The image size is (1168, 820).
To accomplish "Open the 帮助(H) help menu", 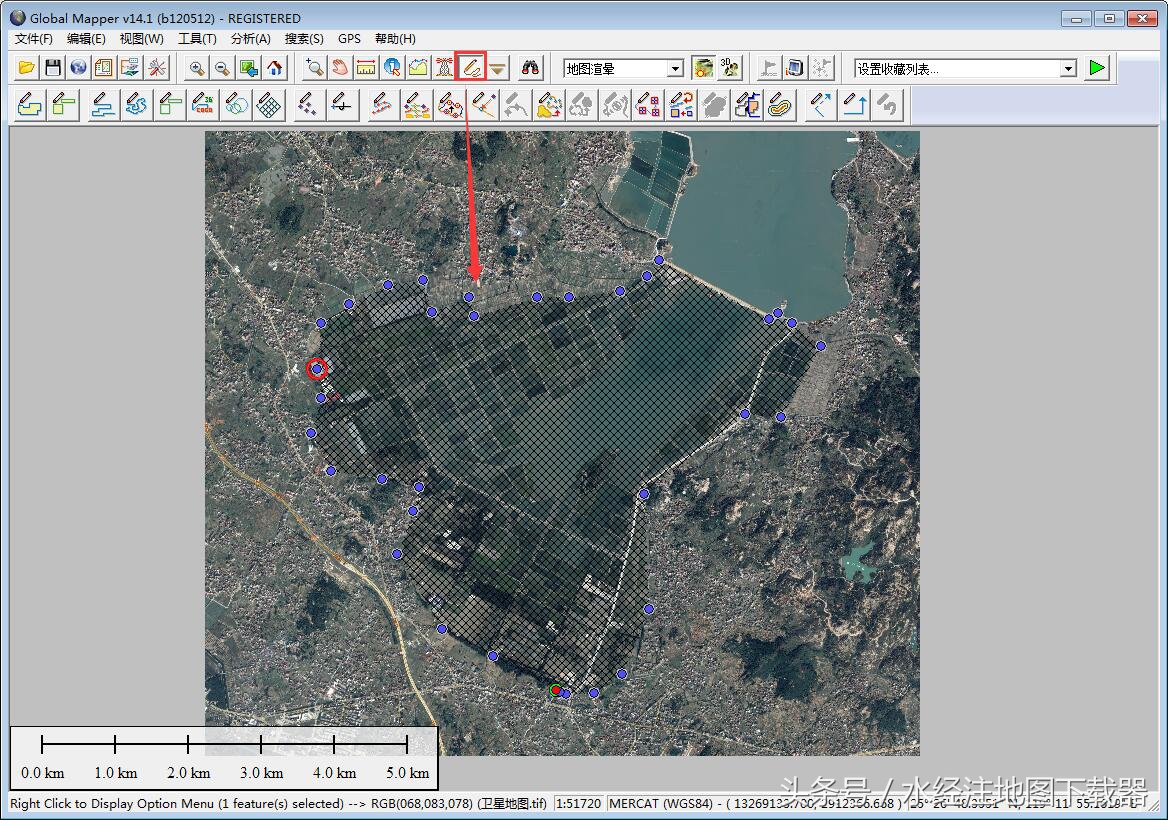I will coord(395,39).
